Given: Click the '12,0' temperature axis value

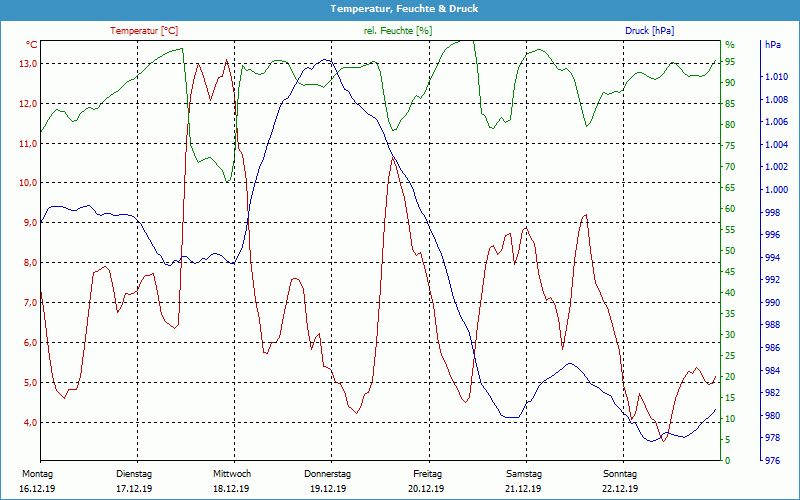Looking at the screenshot, I should pos(28,104).
